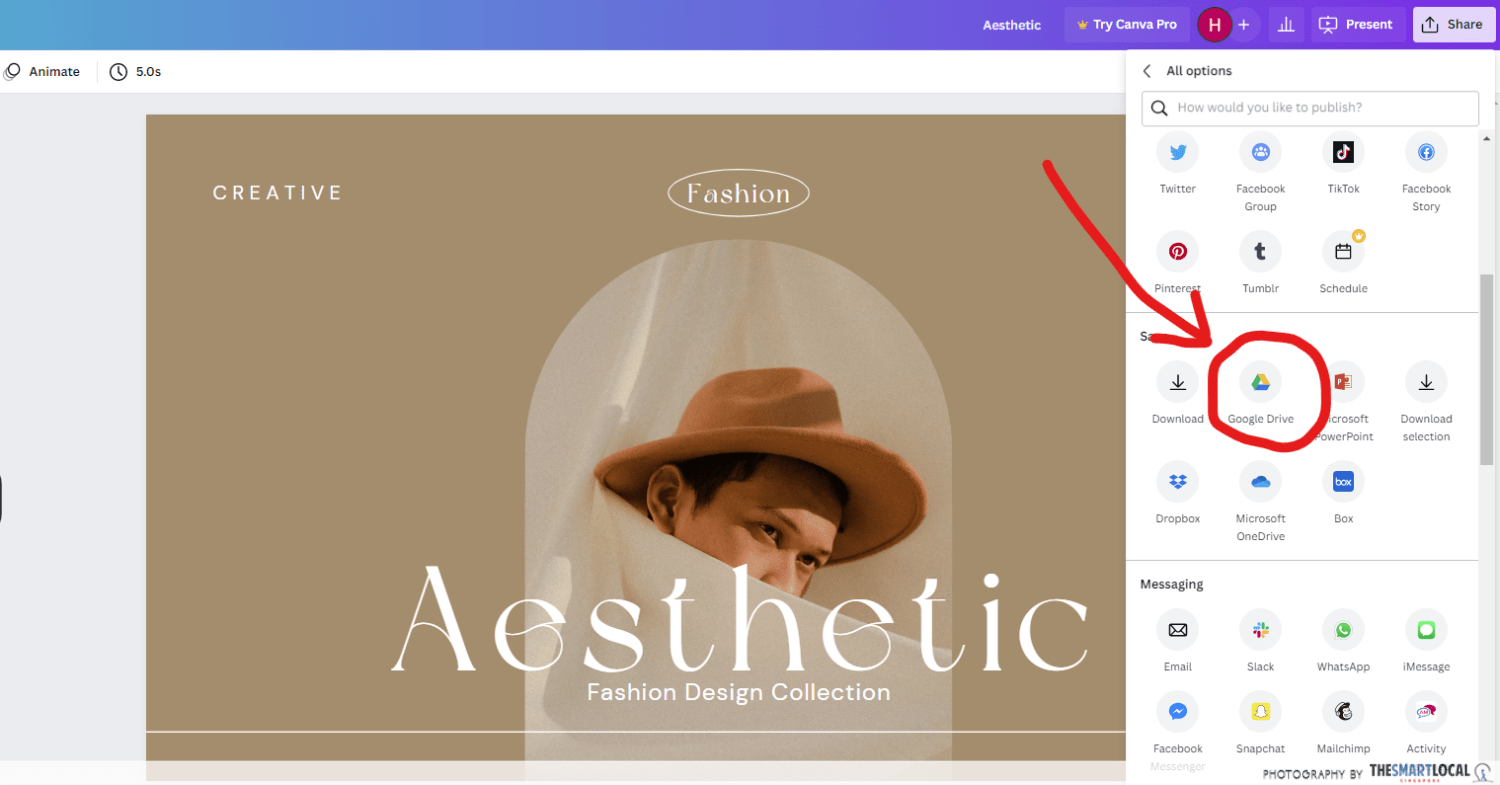Change the 5.0s slide duration
Screen dimensions: 1500x785
[135, 72]
